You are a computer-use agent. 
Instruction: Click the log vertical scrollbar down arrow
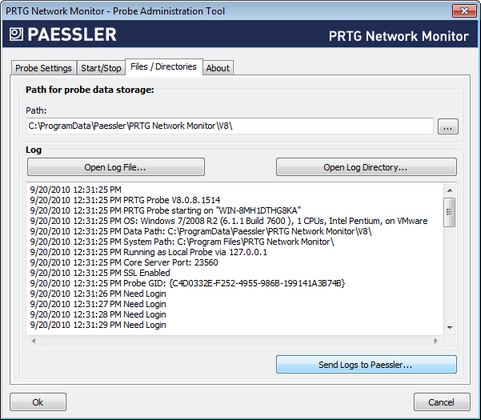[x=449, y=327]
